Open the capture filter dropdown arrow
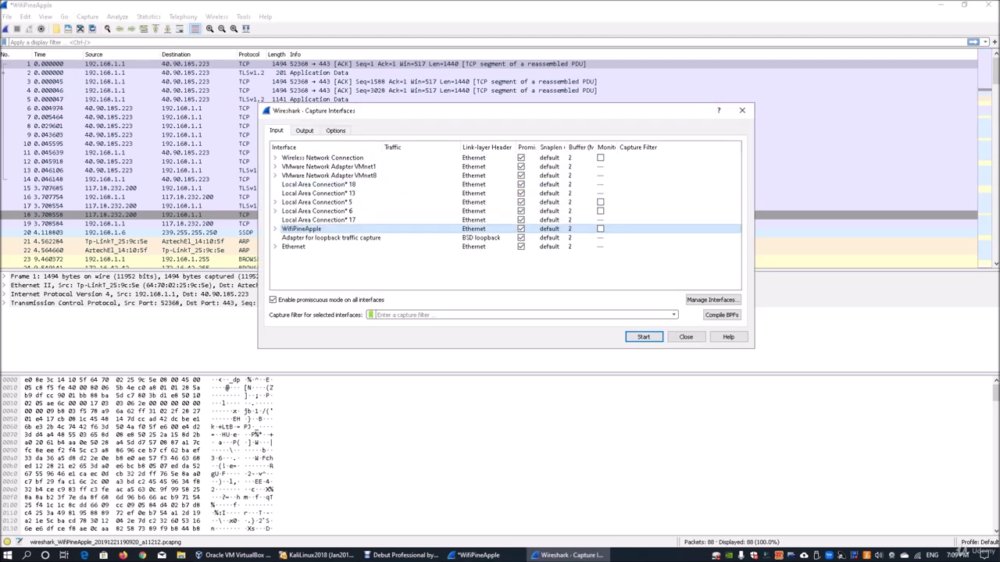1000x562 pixels. 673,314
